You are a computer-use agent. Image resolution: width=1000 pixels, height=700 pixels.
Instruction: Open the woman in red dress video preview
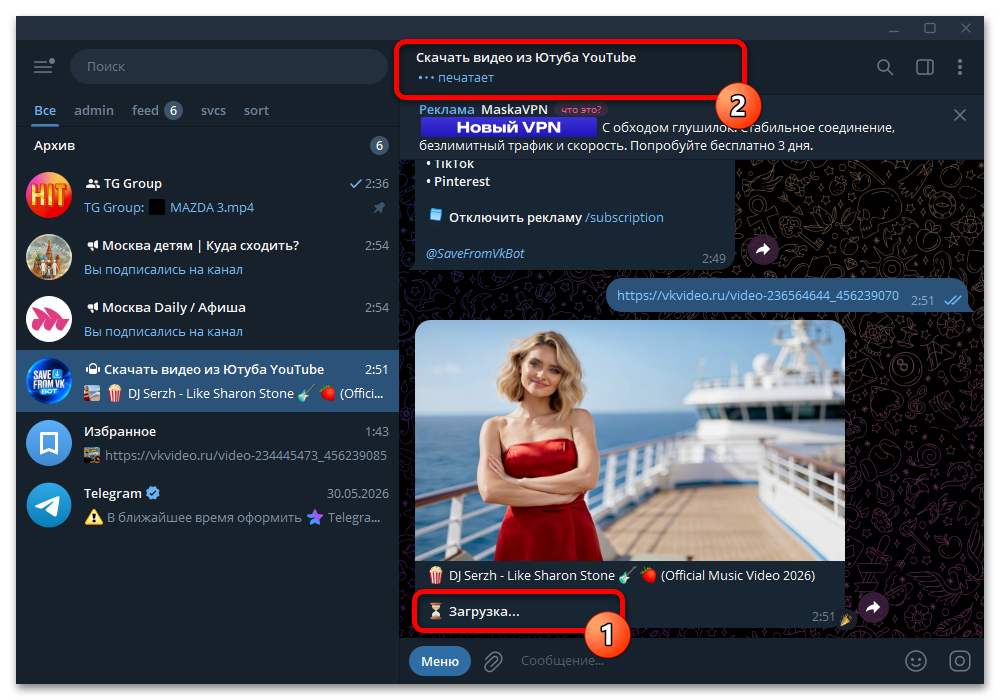629,441
